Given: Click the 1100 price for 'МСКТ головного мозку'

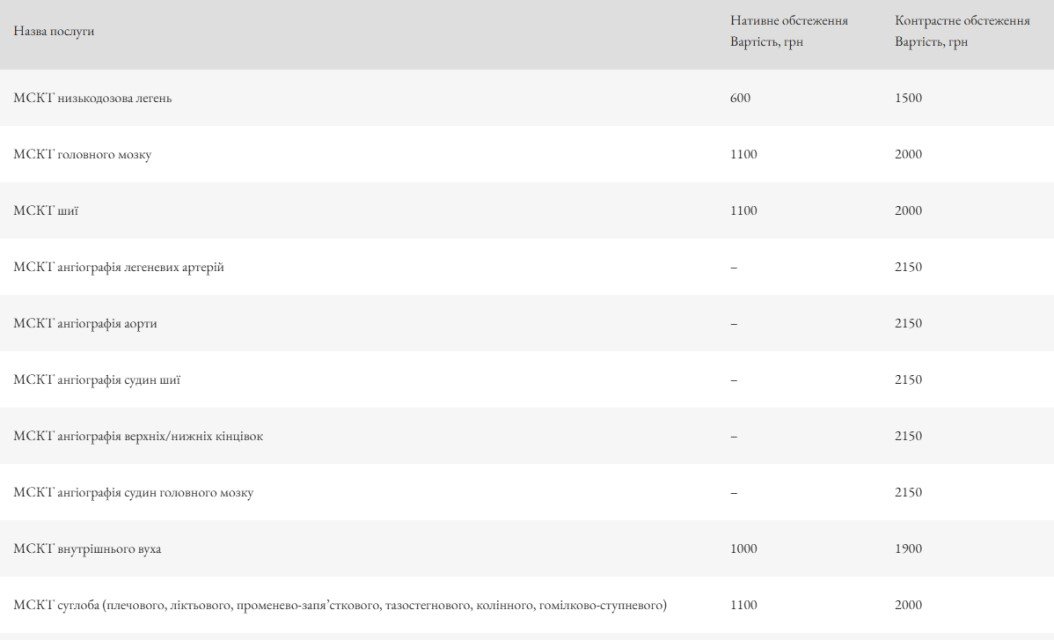Looking at the screenshot, I should [743, 154].
